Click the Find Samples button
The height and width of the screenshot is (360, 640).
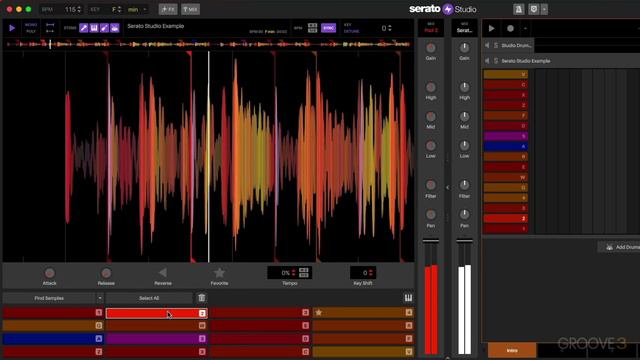pos(49,298)
